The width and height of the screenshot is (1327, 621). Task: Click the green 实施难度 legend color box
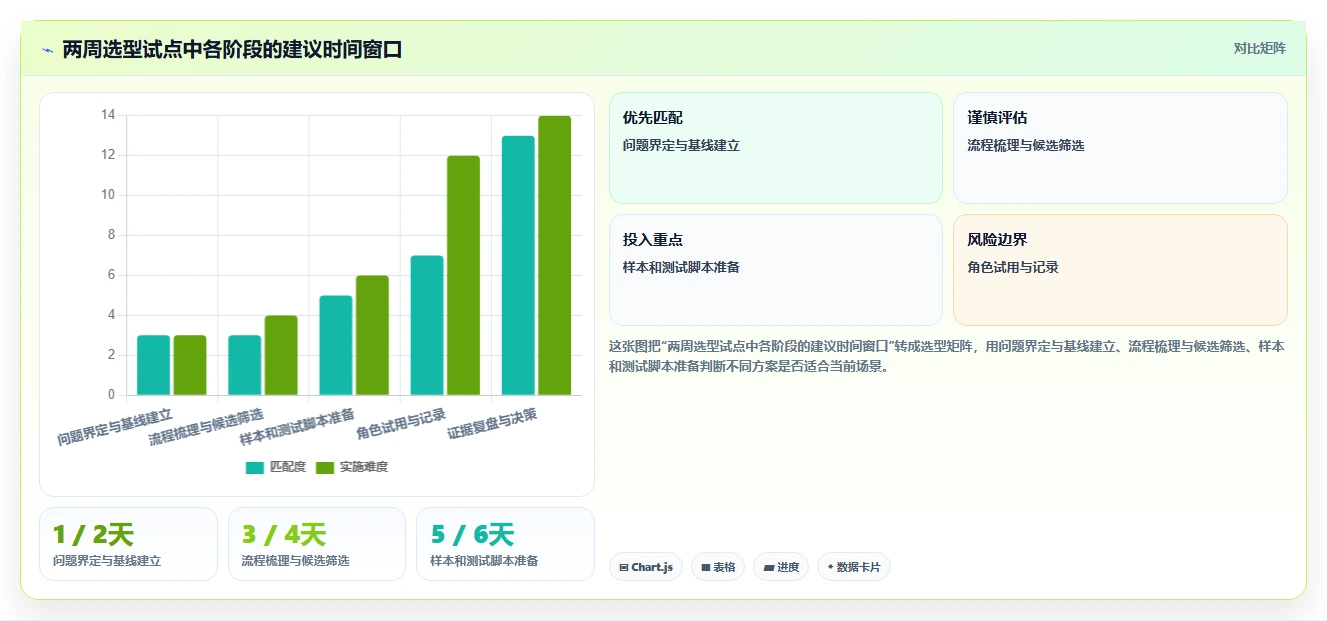pyautogui.click(x=325, y=467)
